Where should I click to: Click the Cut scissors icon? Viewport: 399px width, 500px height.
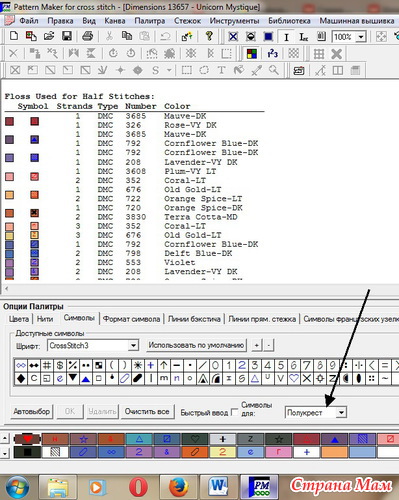(109, 36)
